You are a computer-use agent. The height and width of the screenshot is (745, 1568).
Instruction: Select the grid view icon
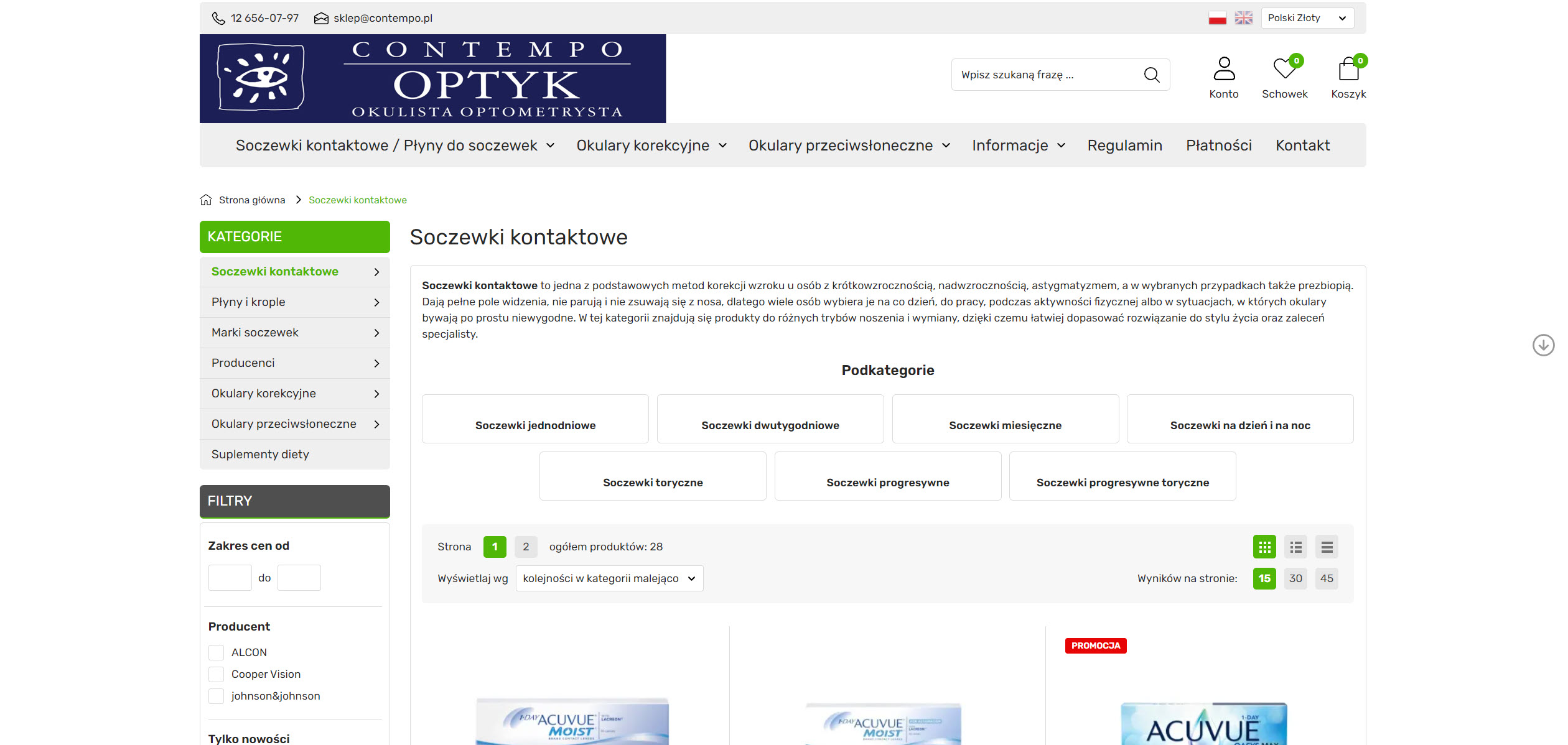pyautogui.click(x=1264, y=547)
